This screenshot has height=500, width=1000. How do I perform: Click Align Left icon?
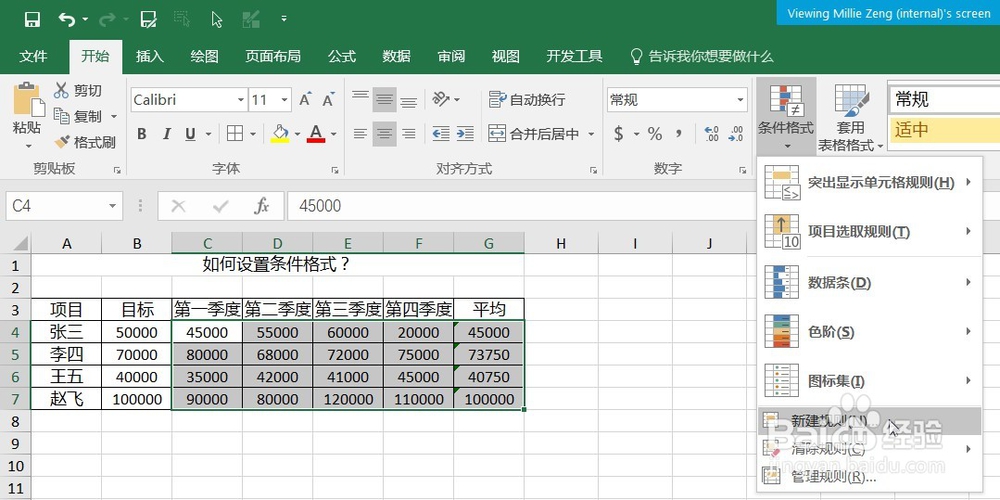[360, 134]
